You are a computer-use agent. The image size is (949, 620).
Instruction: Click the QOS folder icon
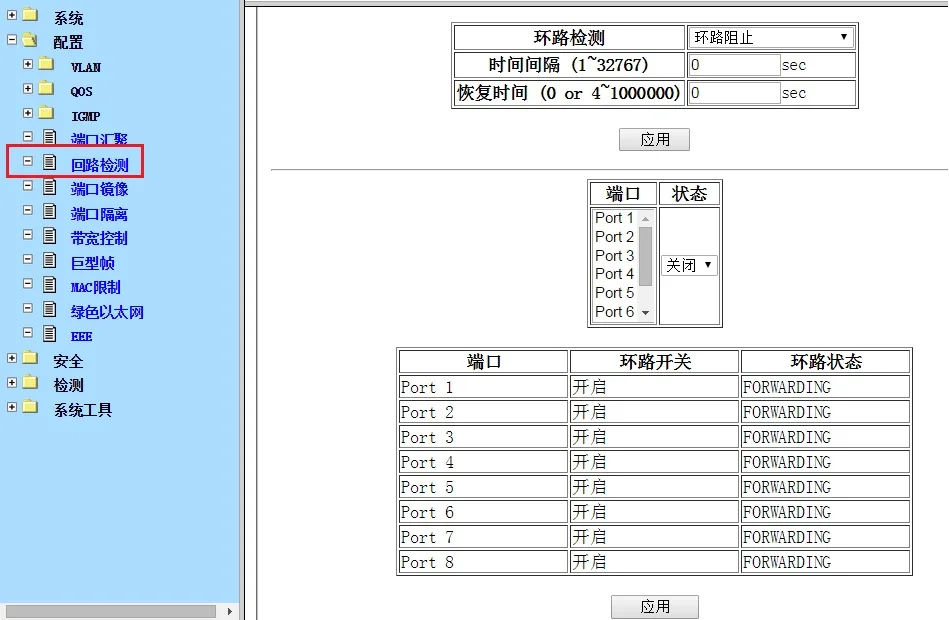tap(47, 88)
